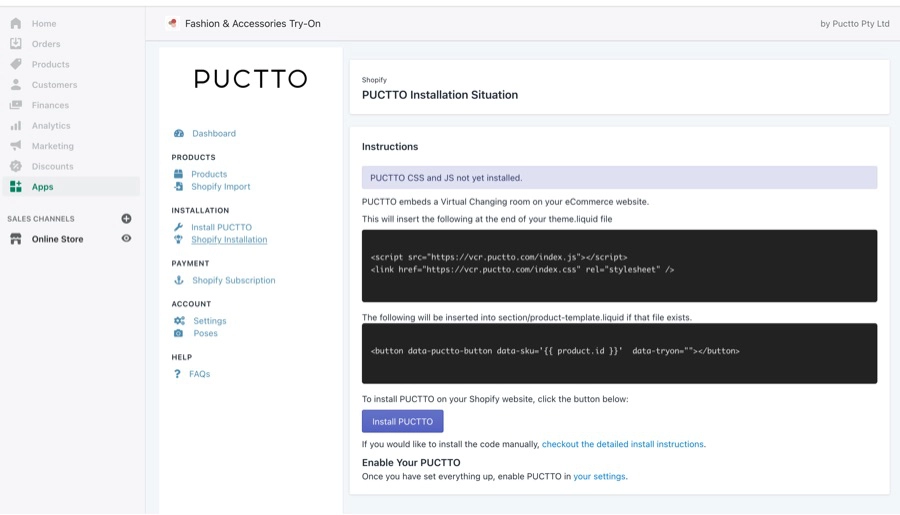Click 'PUCTTO CSS and JS not yet installed.' banner

[619, 177]
